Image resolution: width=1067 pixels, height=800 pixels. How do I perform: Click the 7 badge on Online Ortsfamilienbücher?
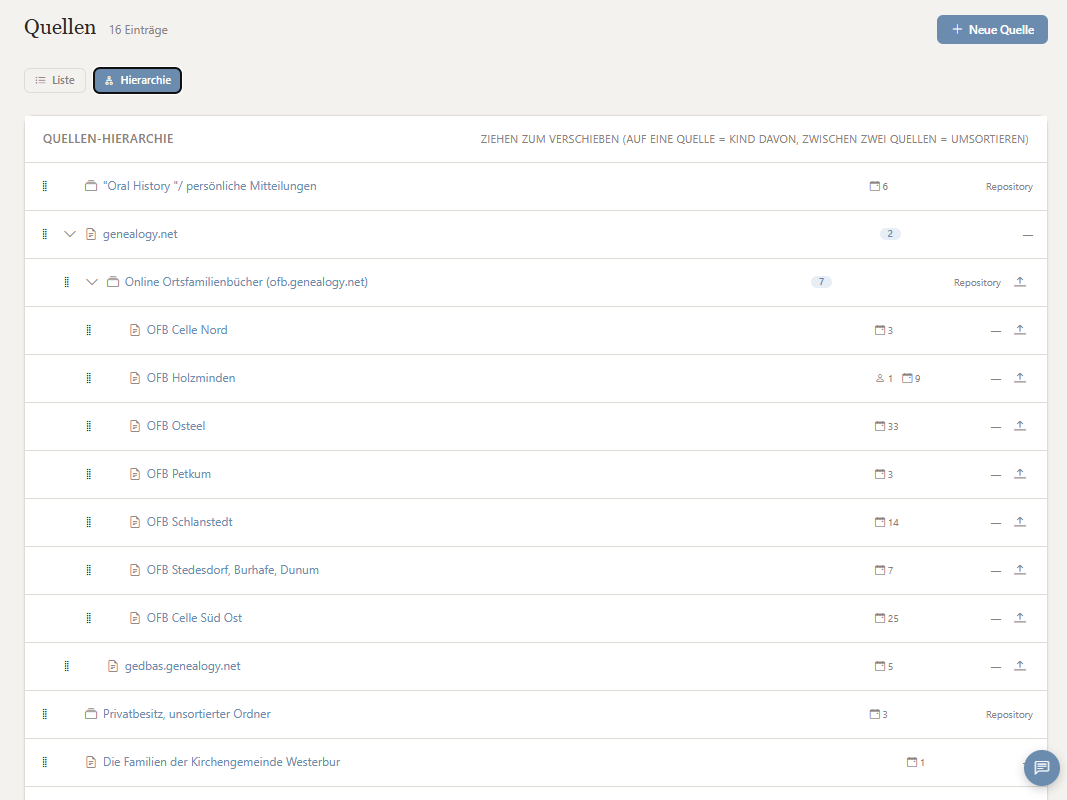pyautogui.click(x=821, y=282)
